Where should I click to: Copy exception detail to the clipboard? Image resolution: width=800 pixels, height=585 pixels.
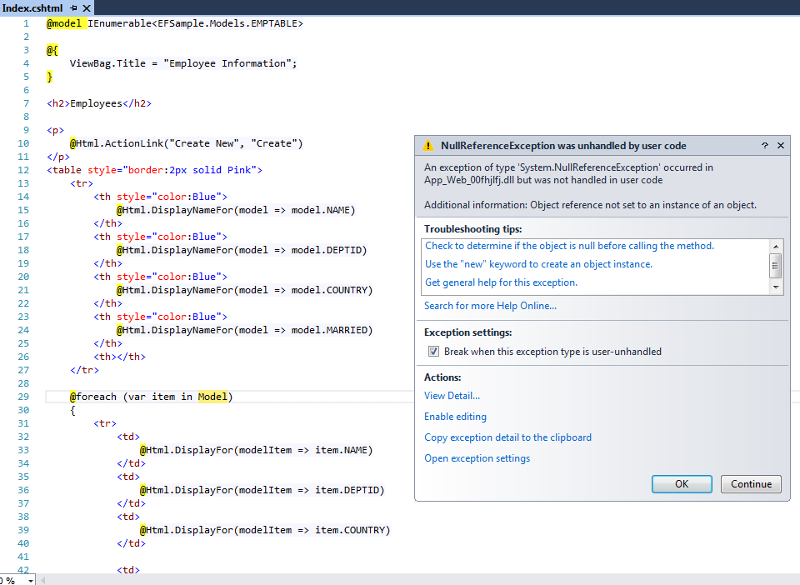click(x=507, y=437)
